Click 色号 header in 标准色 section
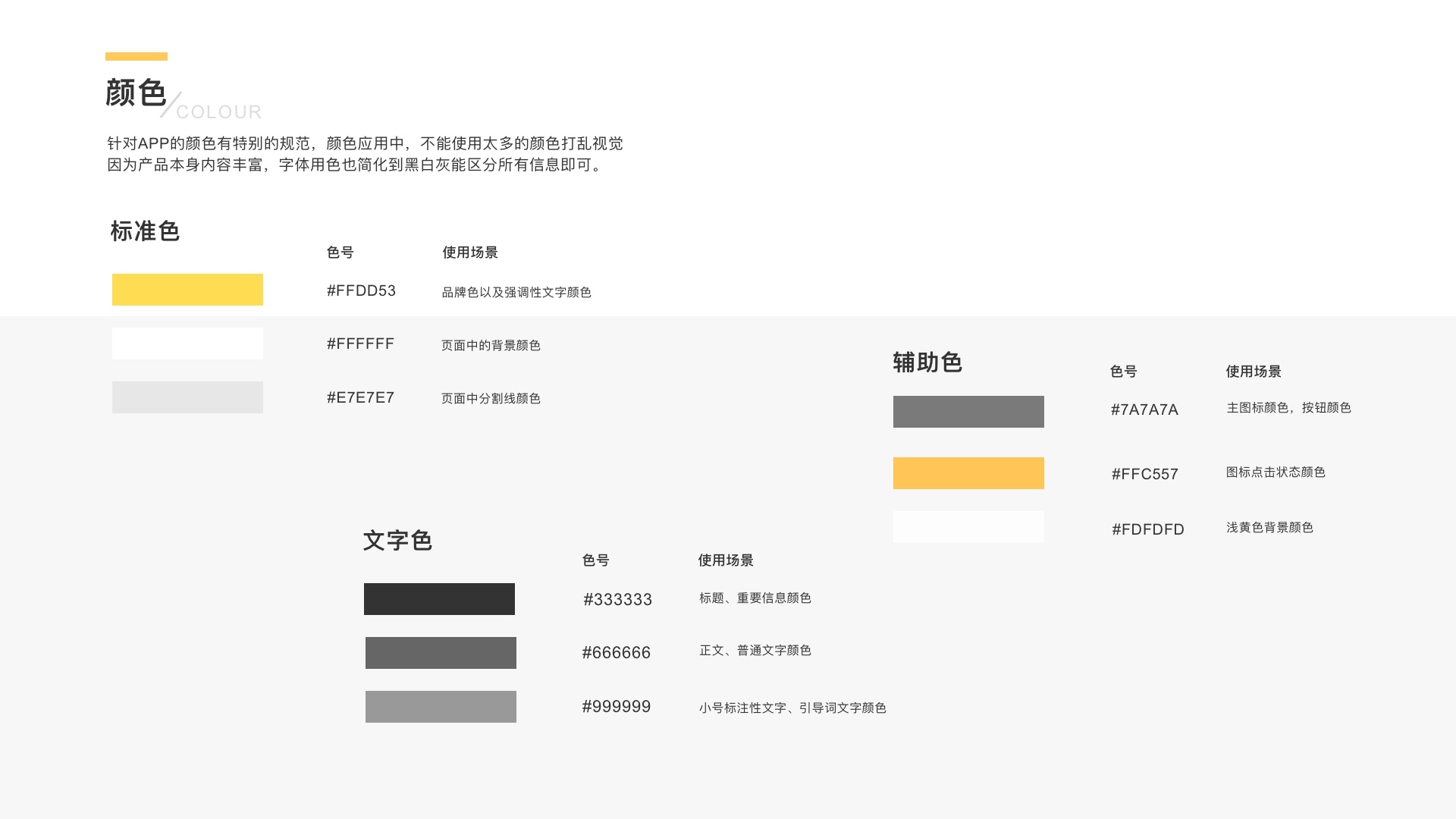 point(340,253)
